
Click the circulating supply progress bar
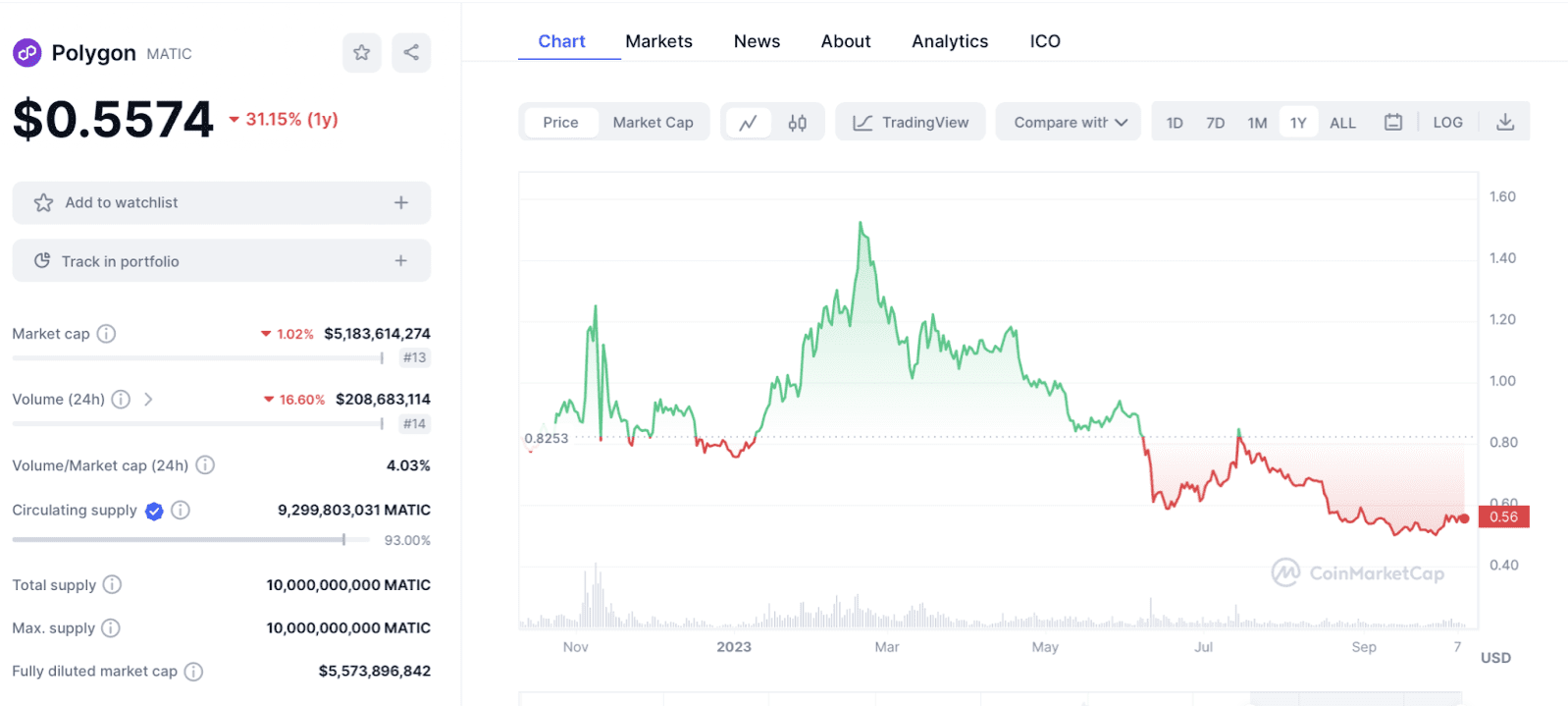tap(190, 539)
